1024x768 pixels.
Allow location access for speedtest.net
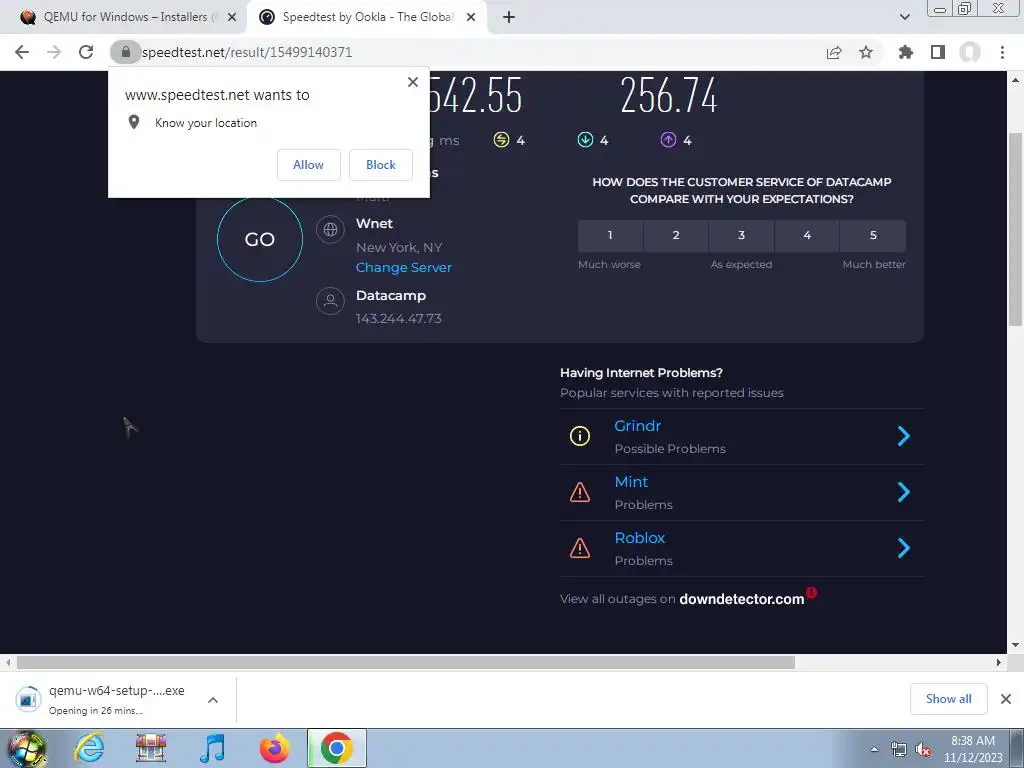pyautogui.click(x=308, y=165)
